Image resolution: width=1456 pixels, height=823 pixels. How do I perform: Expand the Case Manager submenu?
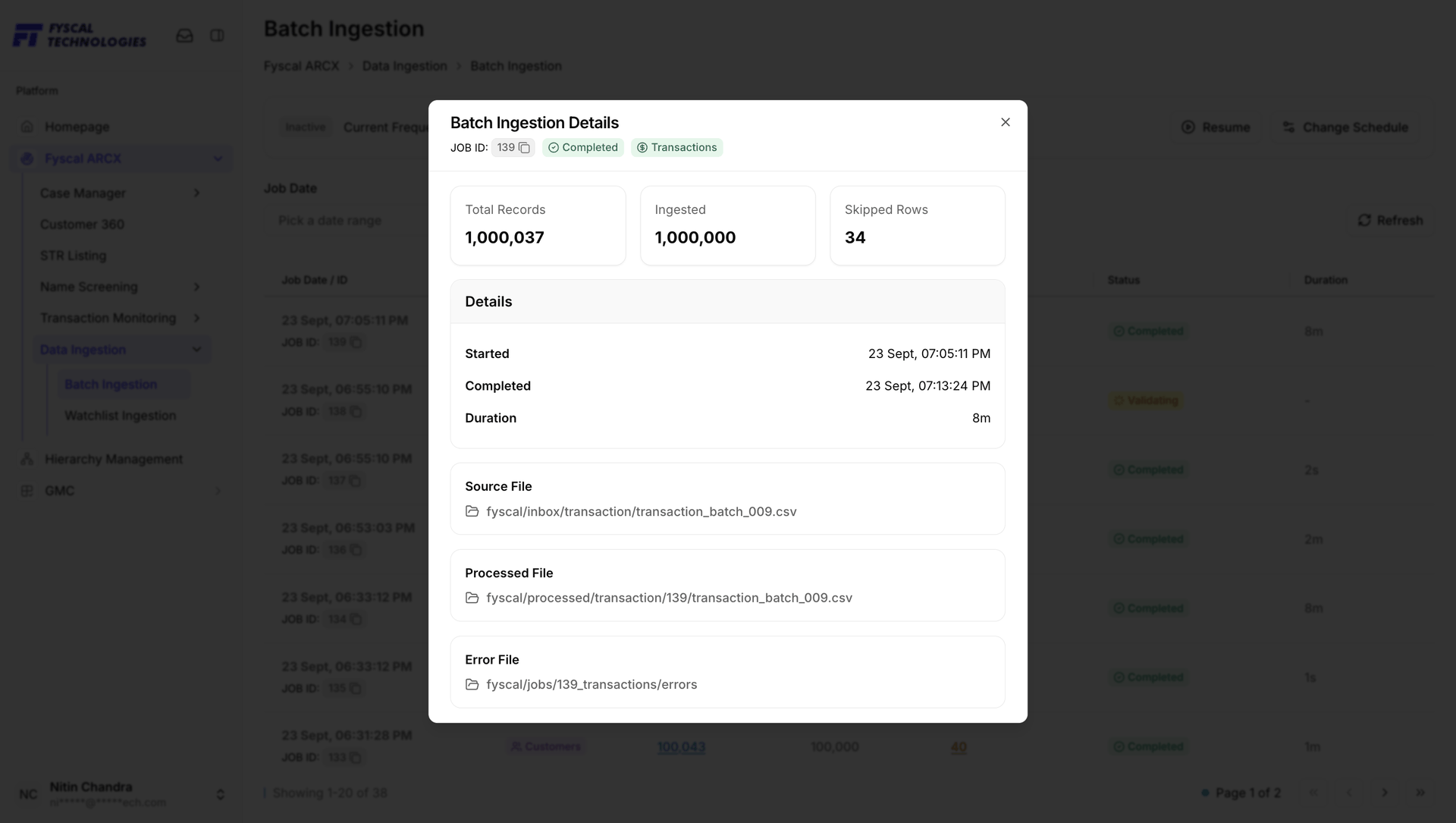[x=196, y=193]
